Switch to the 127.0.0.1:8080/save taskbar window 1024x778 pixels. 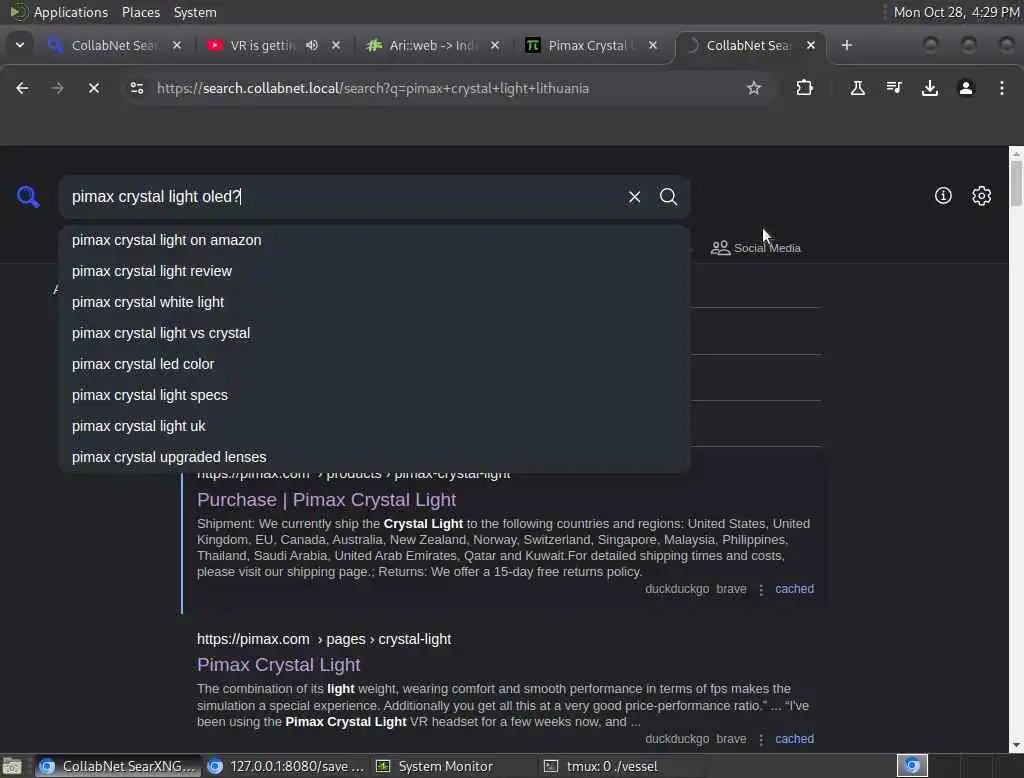[285, 766]
